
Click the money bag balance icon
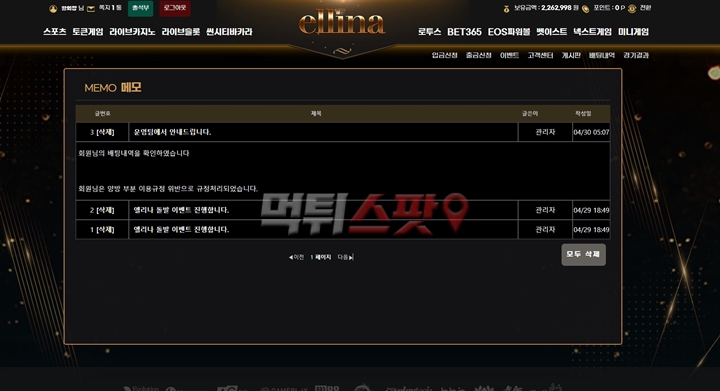pyautogui.click(x=506, y=9)
